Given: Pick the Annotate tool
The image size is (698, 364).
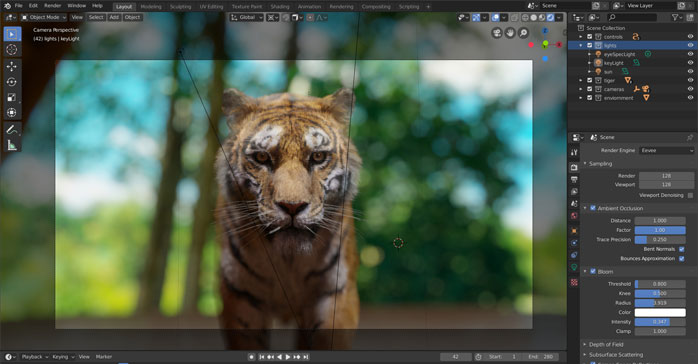Looking at the screenshot, I should (x=12, y=129).
